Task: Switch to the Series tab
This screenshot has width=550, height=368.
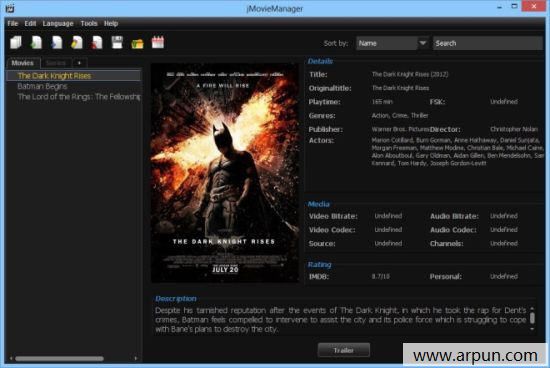Action: click(56, 63)
